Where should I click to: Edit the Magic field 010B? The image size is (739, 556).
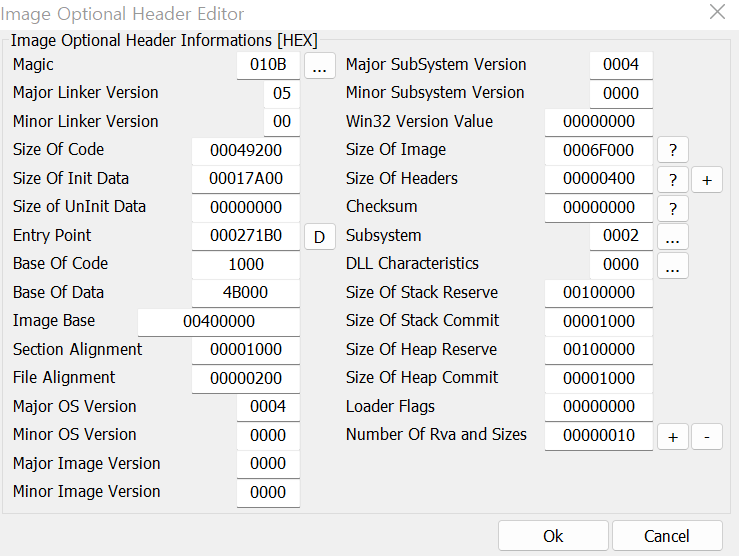268,65
